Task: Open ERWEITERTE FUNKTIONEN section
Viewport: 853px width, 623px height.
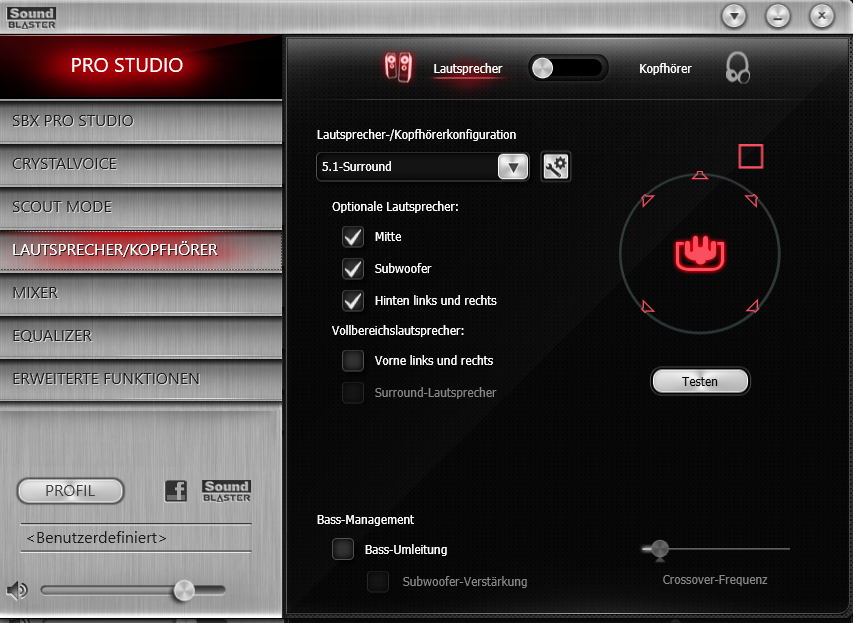Action: 141,379
